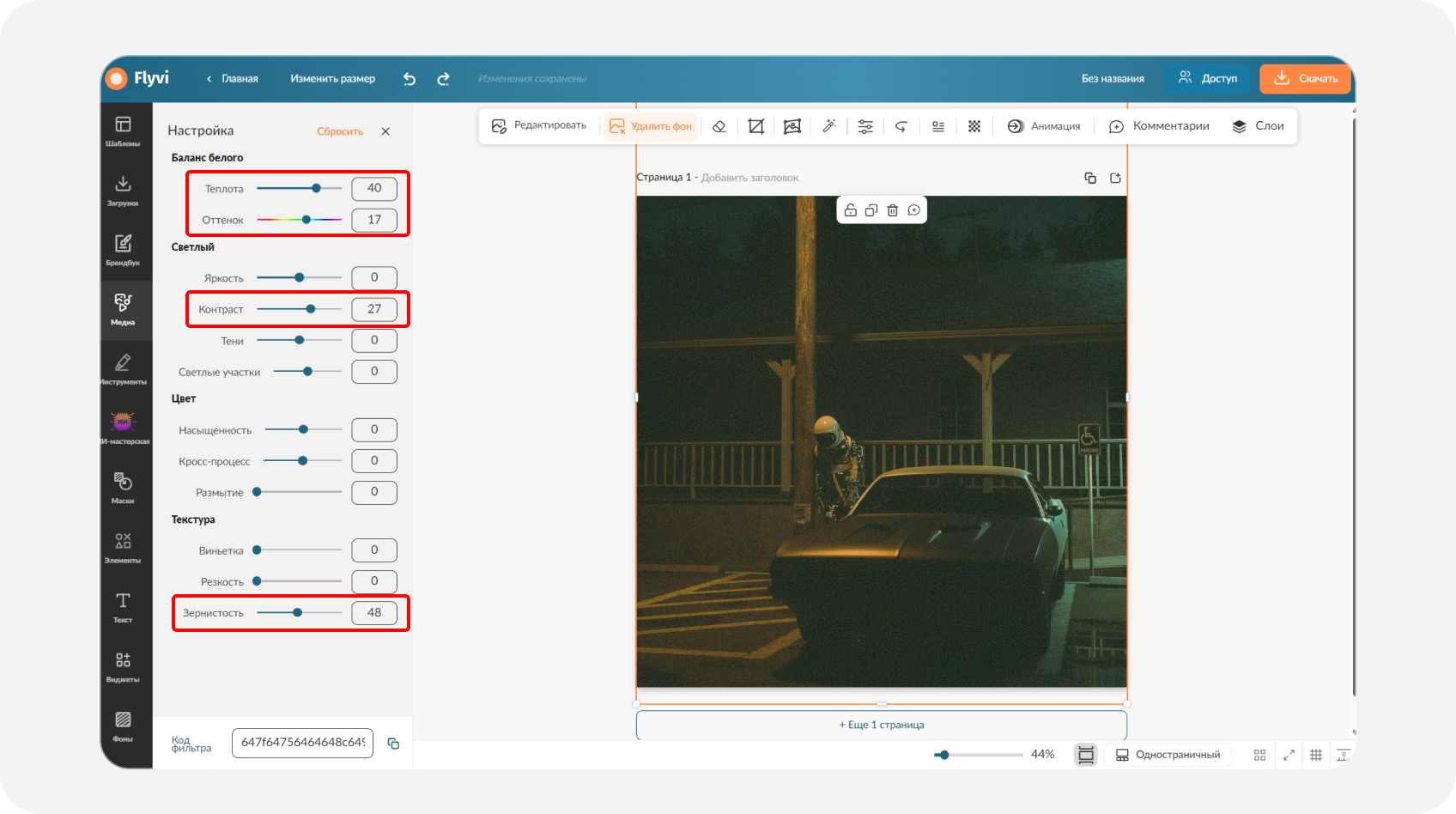The height and width of the screenshot is (814, 1456).
Task: Click the Контраст value field
Action: coord(374,309)
